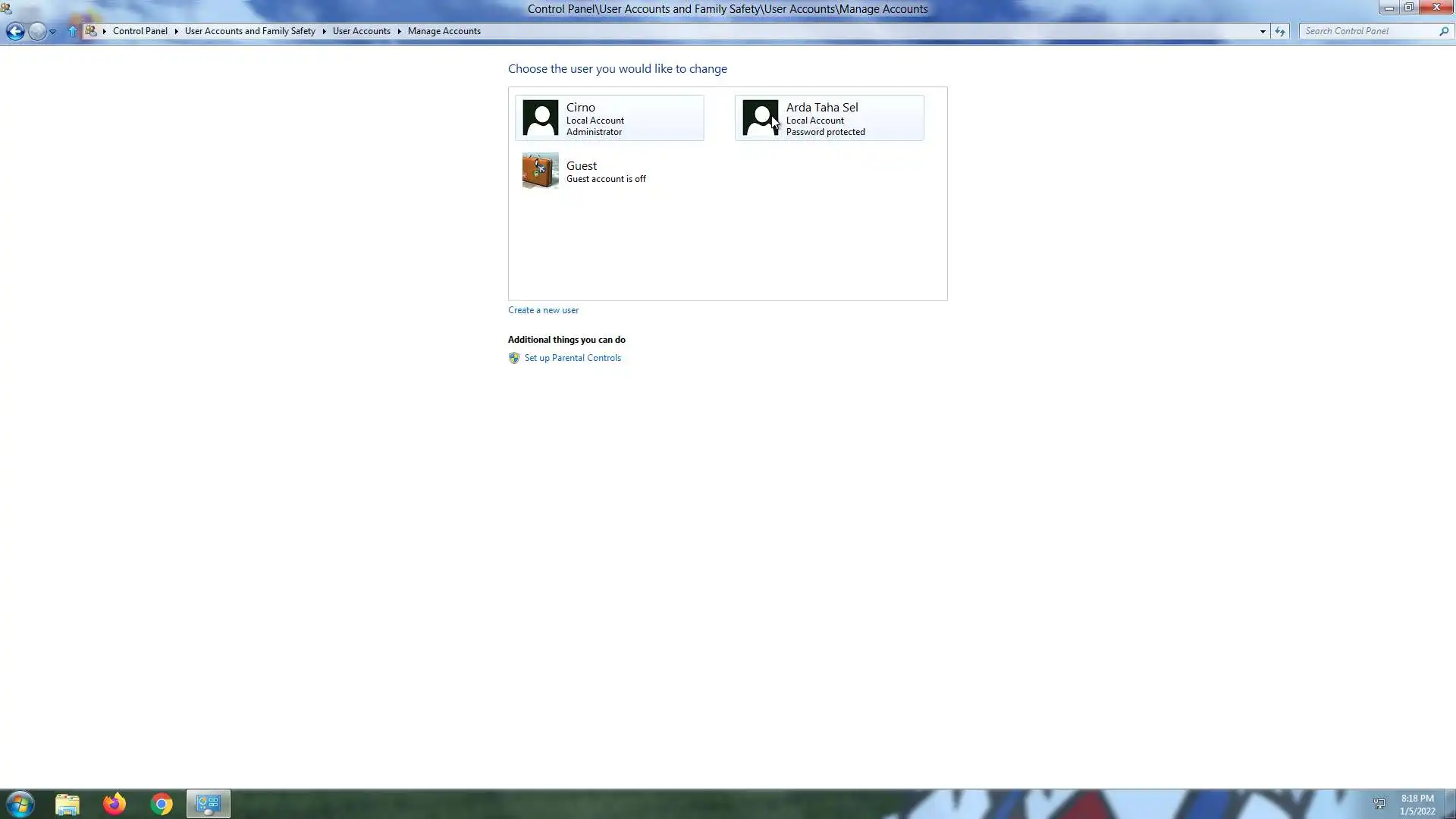Click Control Panel in the breadcrumb

click(x=140, y=31)
